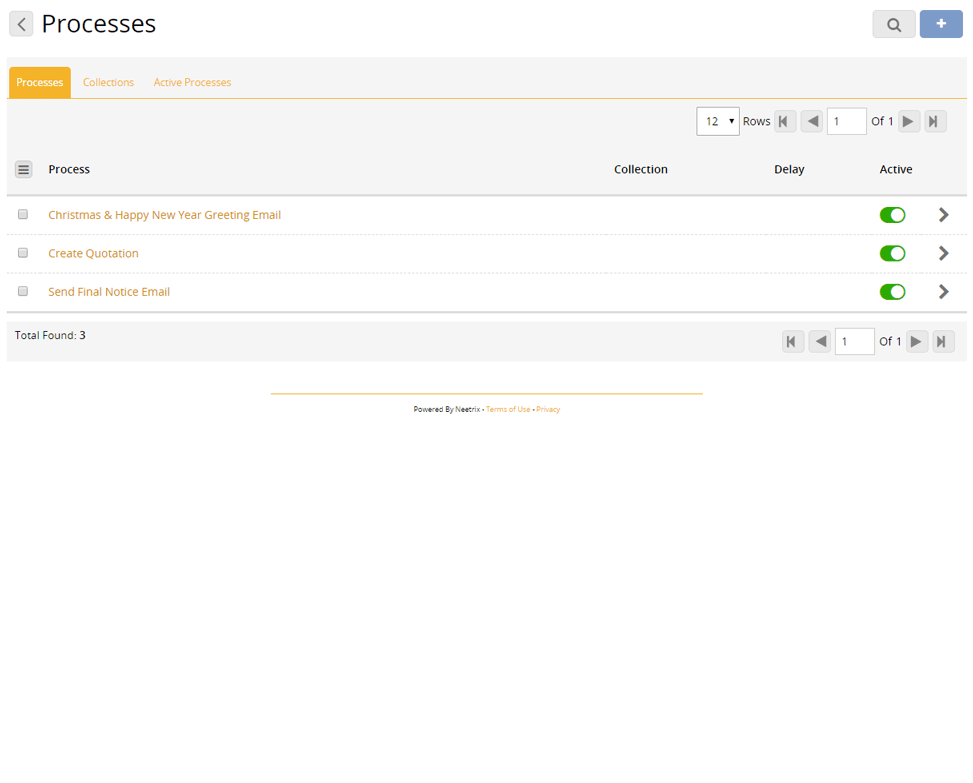This screenshot has height=783, width=973.
Task: Jump to last page in top pager
Action: tap(935, 121)
